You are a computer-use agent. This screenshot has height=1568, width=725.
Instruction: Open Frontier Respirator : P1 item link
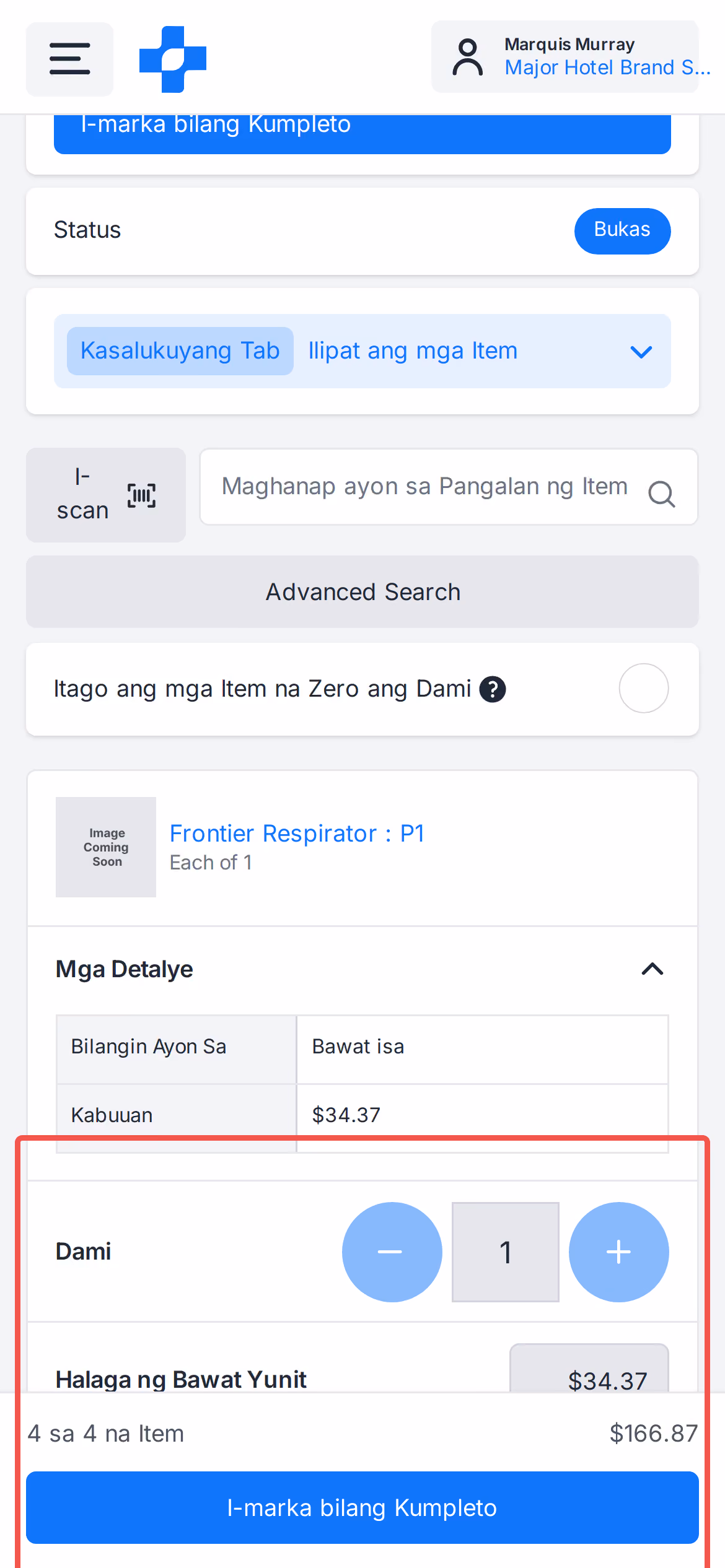(297, 834)
